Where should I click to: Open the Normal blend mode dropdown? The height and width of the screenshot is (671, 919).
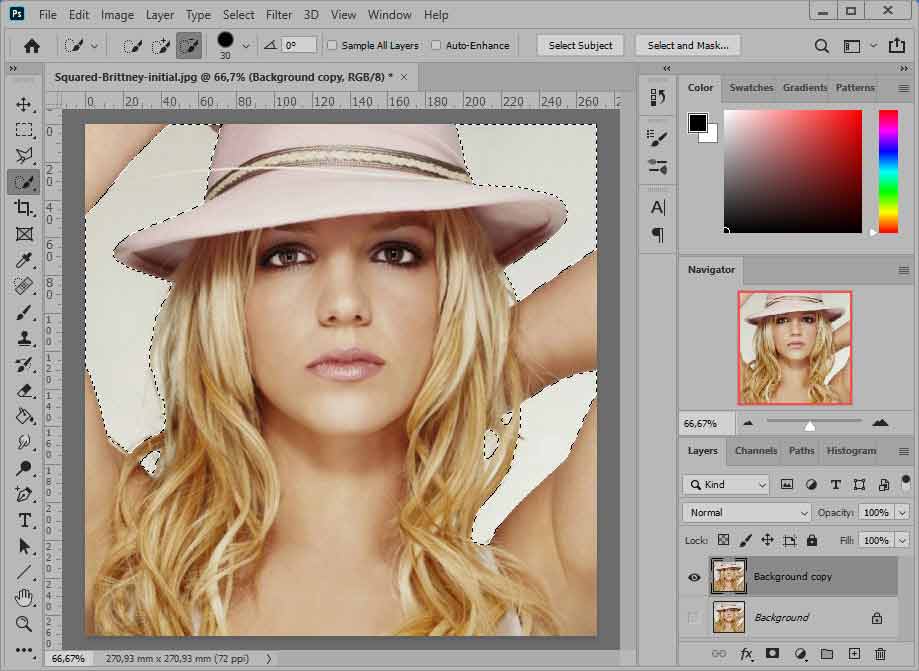point(747,512)
